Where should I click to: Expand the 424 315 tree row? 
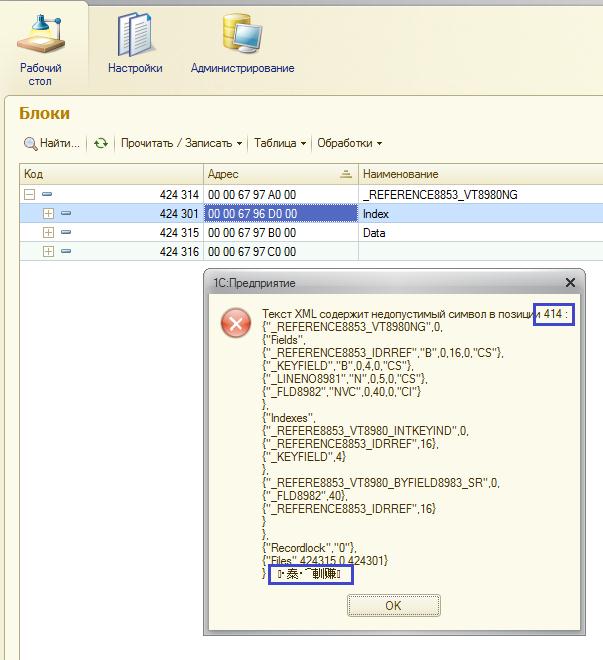click(48, 233)
